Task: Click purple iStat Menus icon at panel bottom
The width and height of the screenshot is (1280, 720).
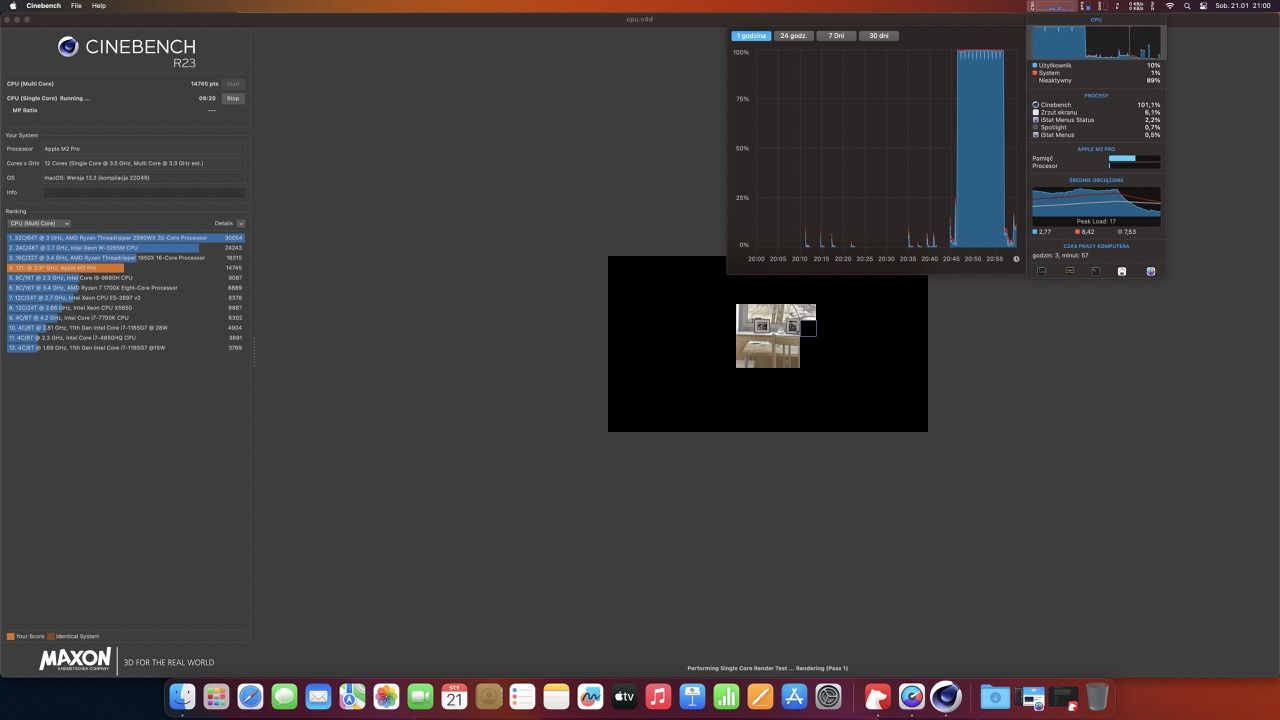Action: pos(1150,271)
